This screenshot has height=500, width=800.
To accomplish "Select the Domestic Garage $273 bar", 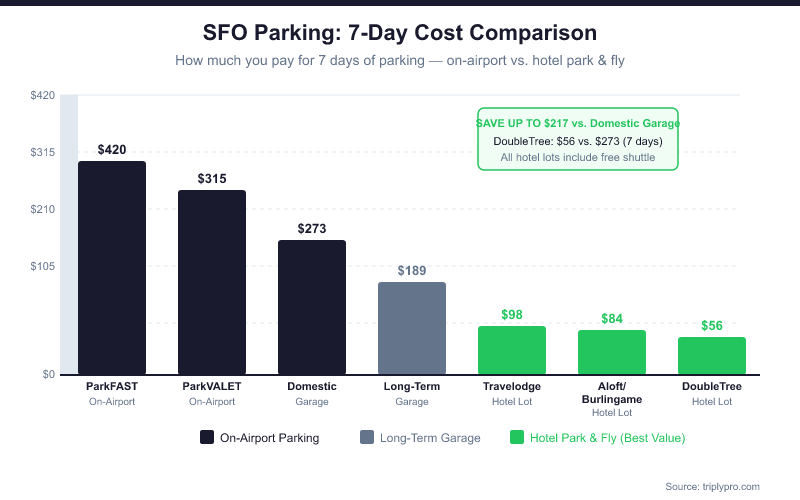I will coord(312,307).
